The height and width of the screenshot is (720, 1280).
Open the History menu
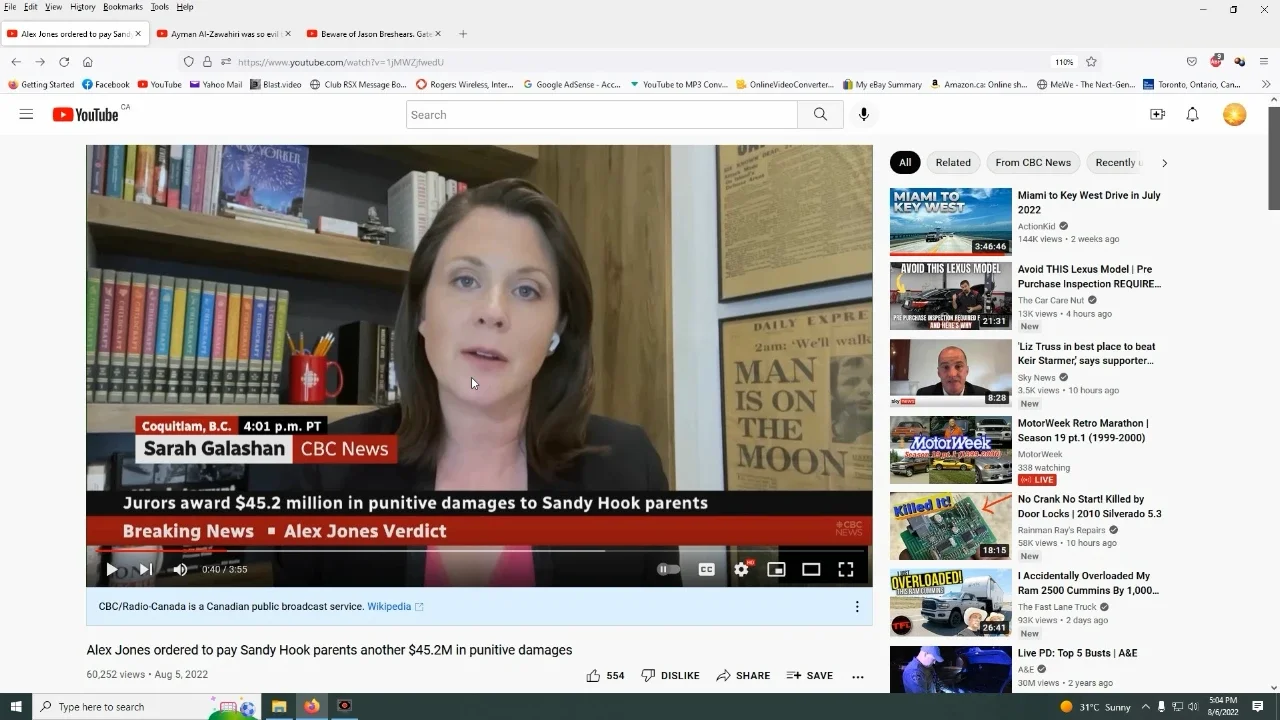(83, 7)
